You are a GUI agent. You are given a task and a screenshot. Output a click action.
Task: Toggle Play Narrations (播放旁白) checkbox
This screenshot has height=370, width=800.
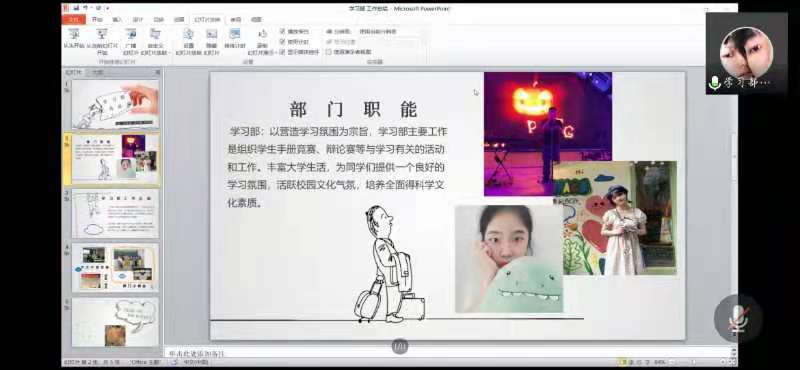pos(283,31)
